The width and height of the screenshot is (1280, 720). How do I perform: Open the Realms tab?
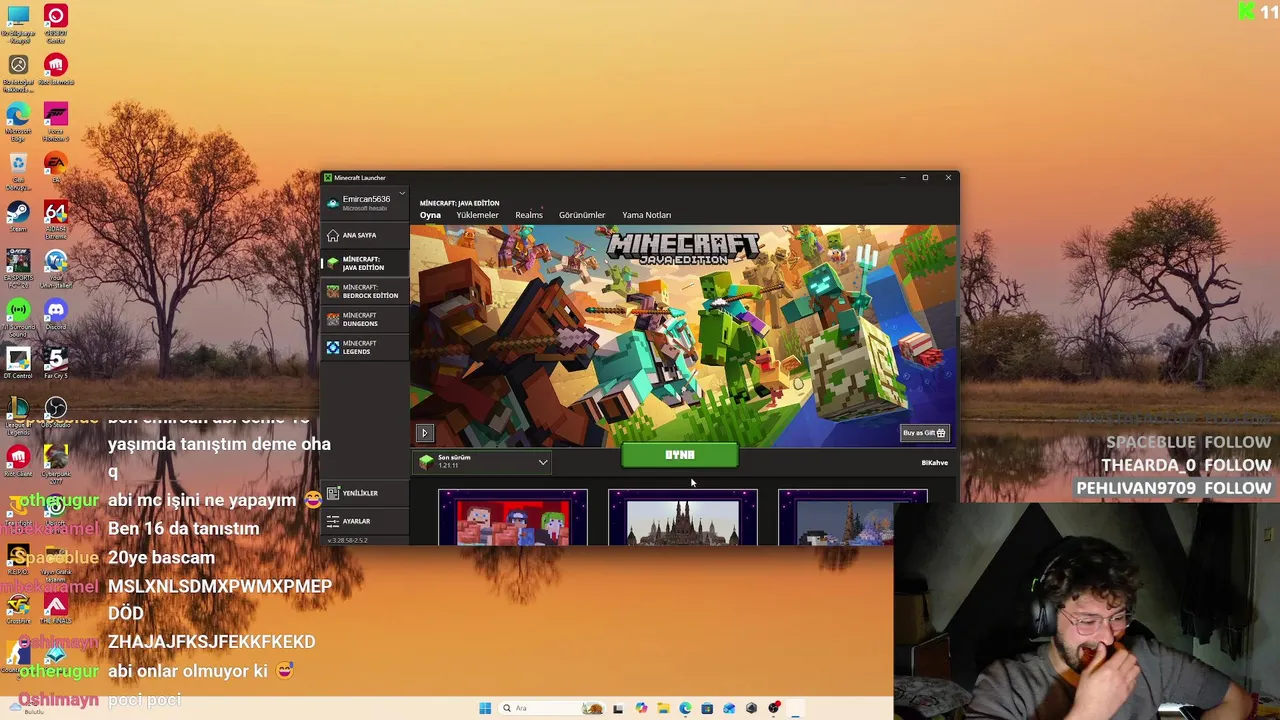pyautogui.click(x=529, y=215)
